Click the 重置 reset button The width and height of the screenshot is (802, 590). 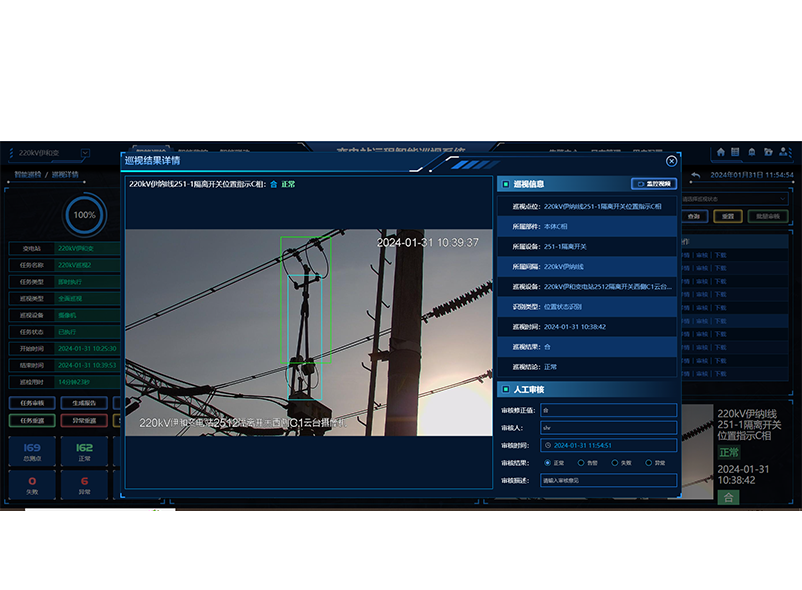tap(729, 215)
